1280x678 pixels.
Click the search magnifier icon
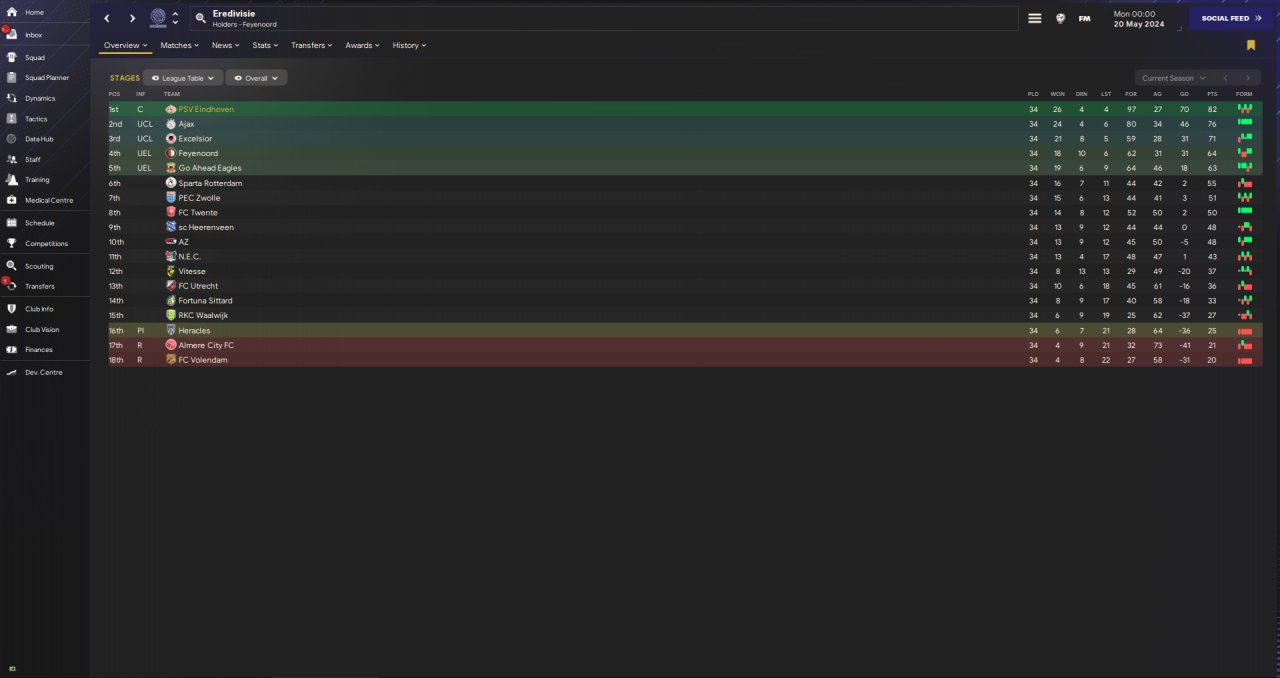(200, 18)
